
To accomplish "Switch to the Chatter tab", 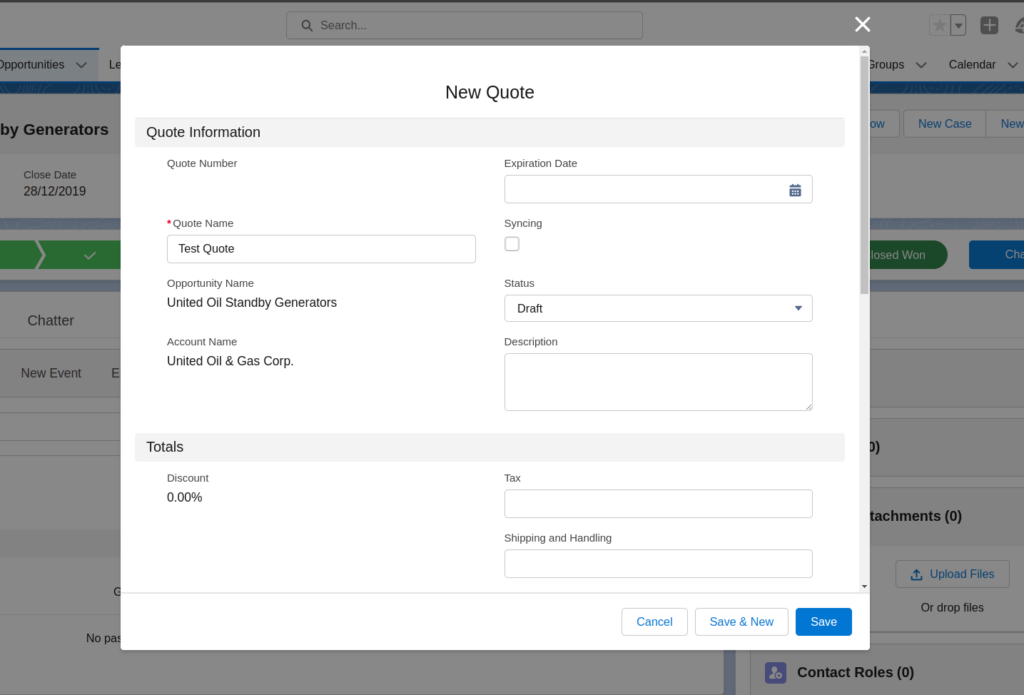I will pos(51,321).
